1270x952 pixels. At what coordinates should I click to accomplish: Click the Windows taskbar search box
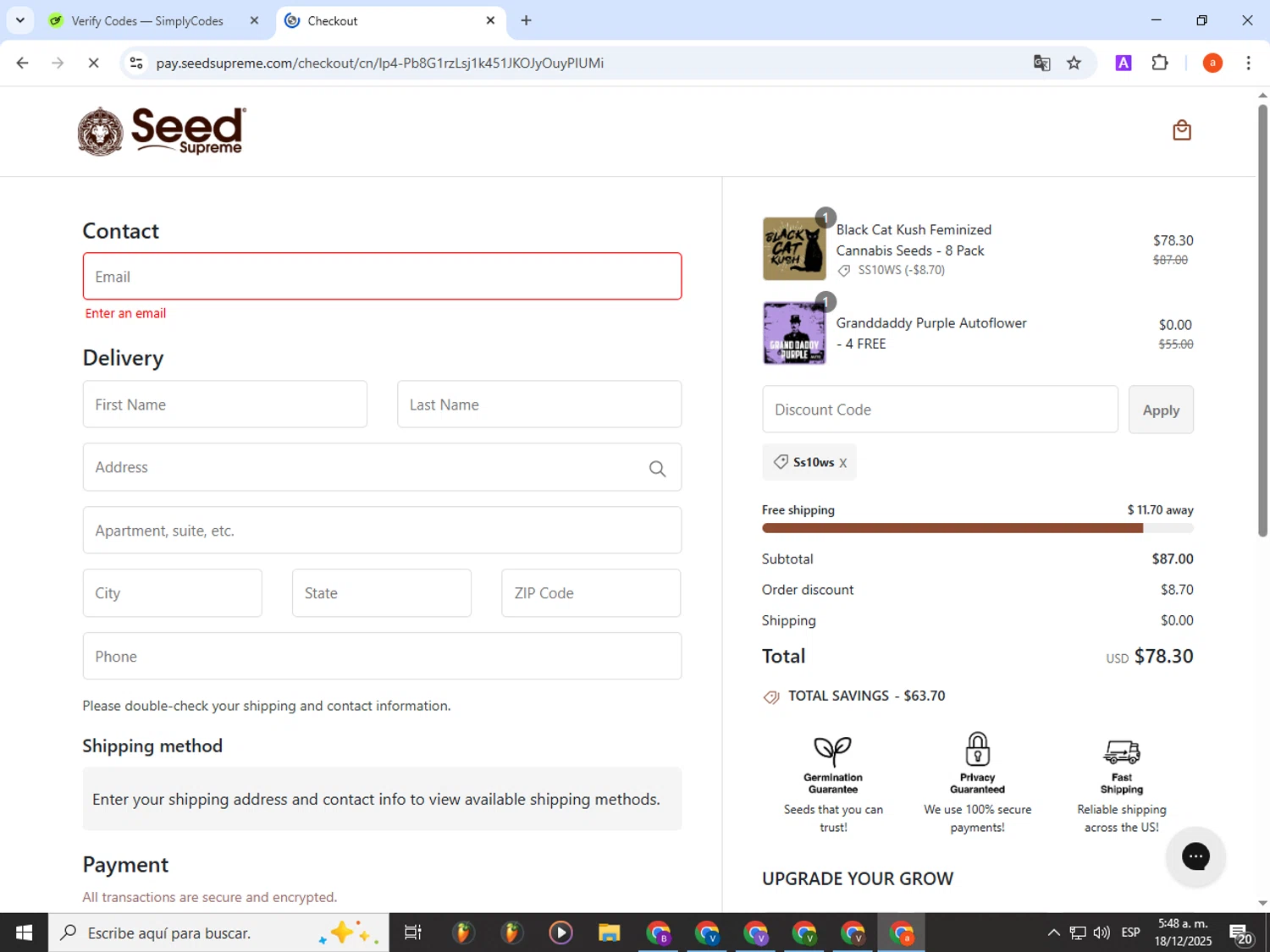(218, 933)
